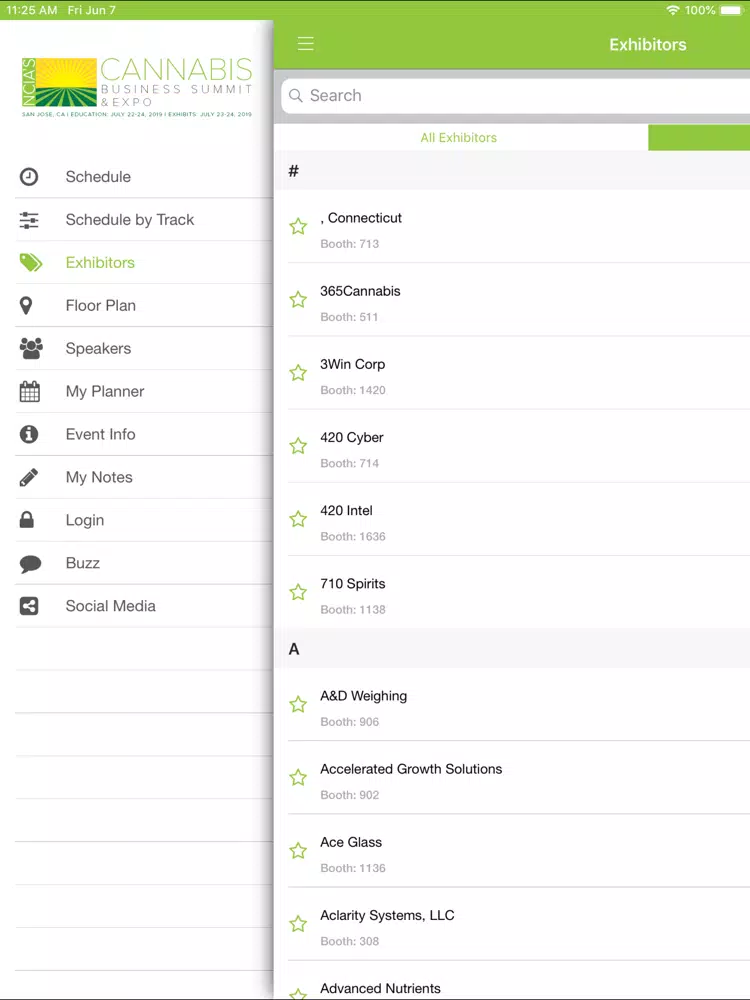Viewport: 750px width, 1000px height.
Task: Click the Exhibitors tag icon
Action: click(x=31, y=263)
